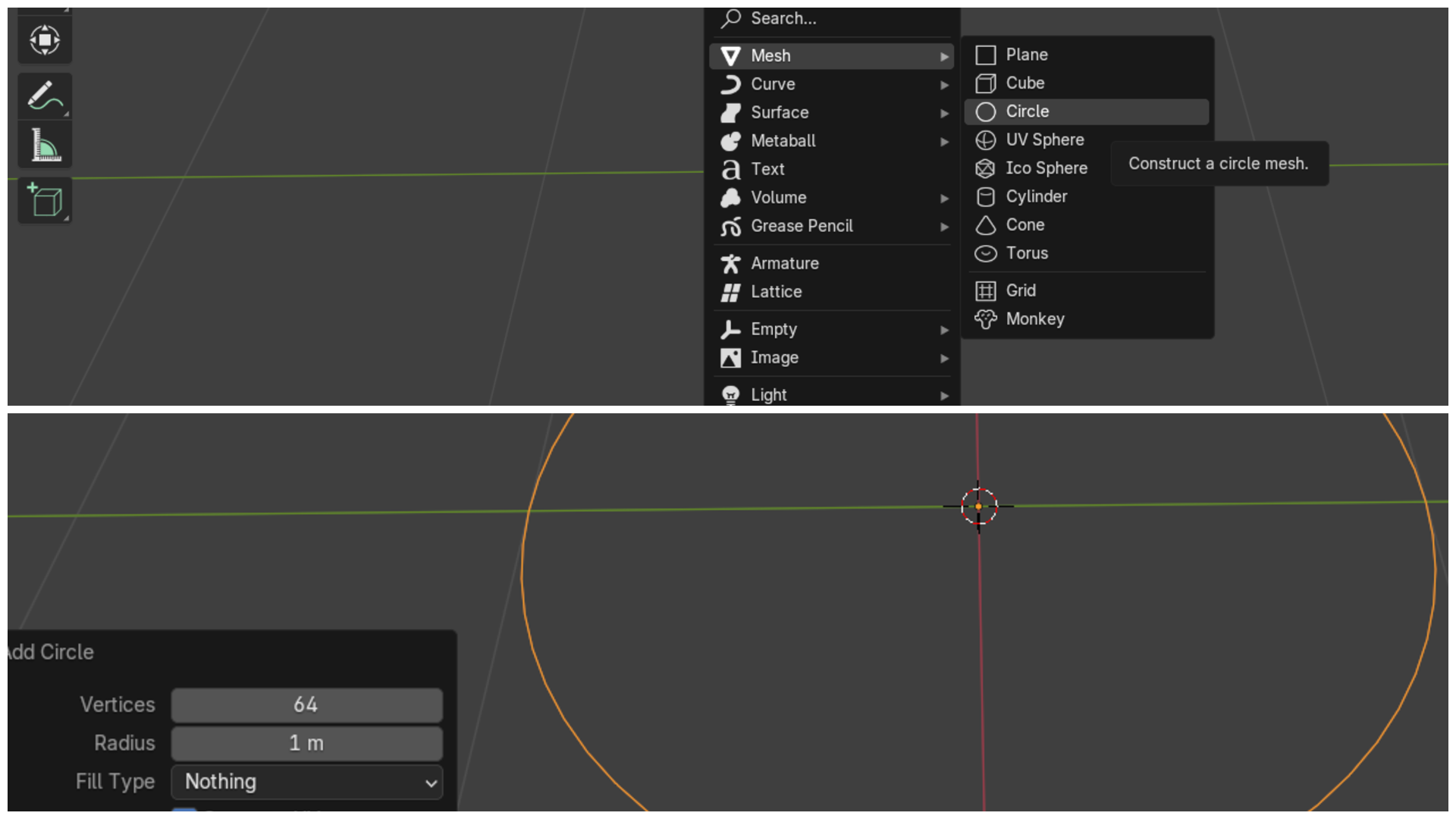The width and height of the screenshot is (1456, 819).
Task: Click the Metaball icon
Action: pyautogui.click(x=730, y=141)
